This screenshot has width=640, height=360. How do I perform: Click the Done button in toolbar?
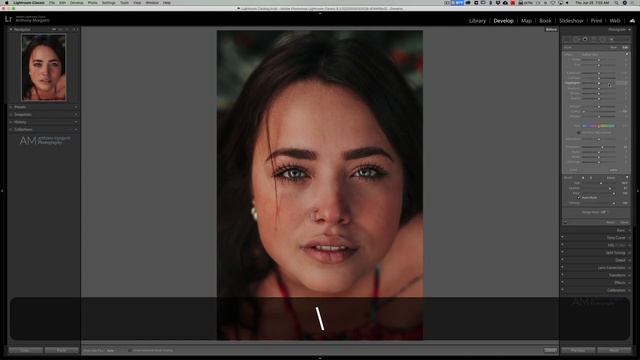click(550, 350)
